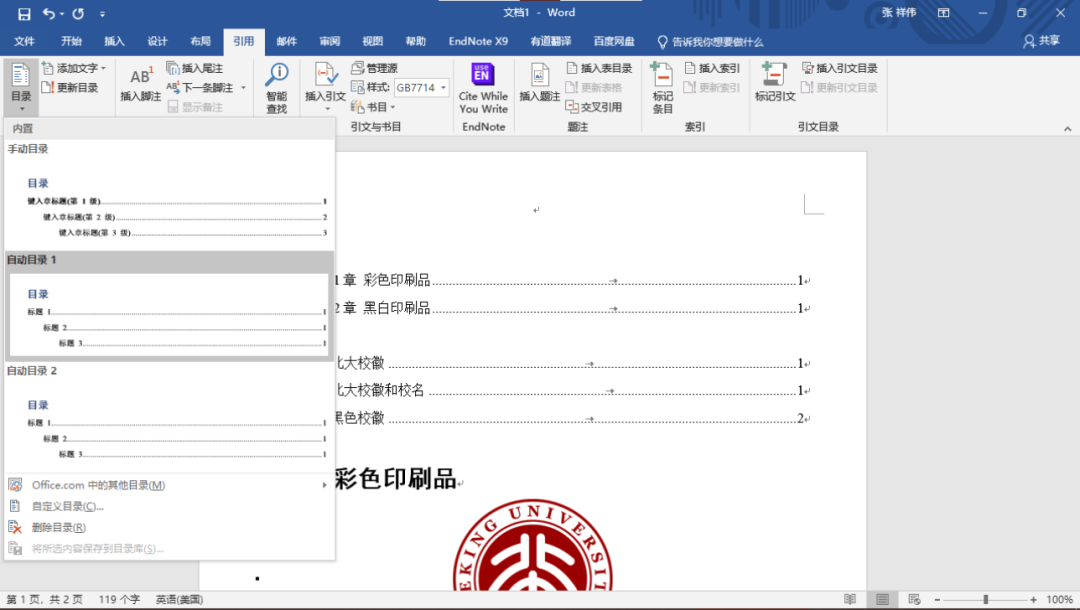1080x610 pixels.
Task: Click TOC entry 2章 黑白印刷品
Action: point(573,308)
